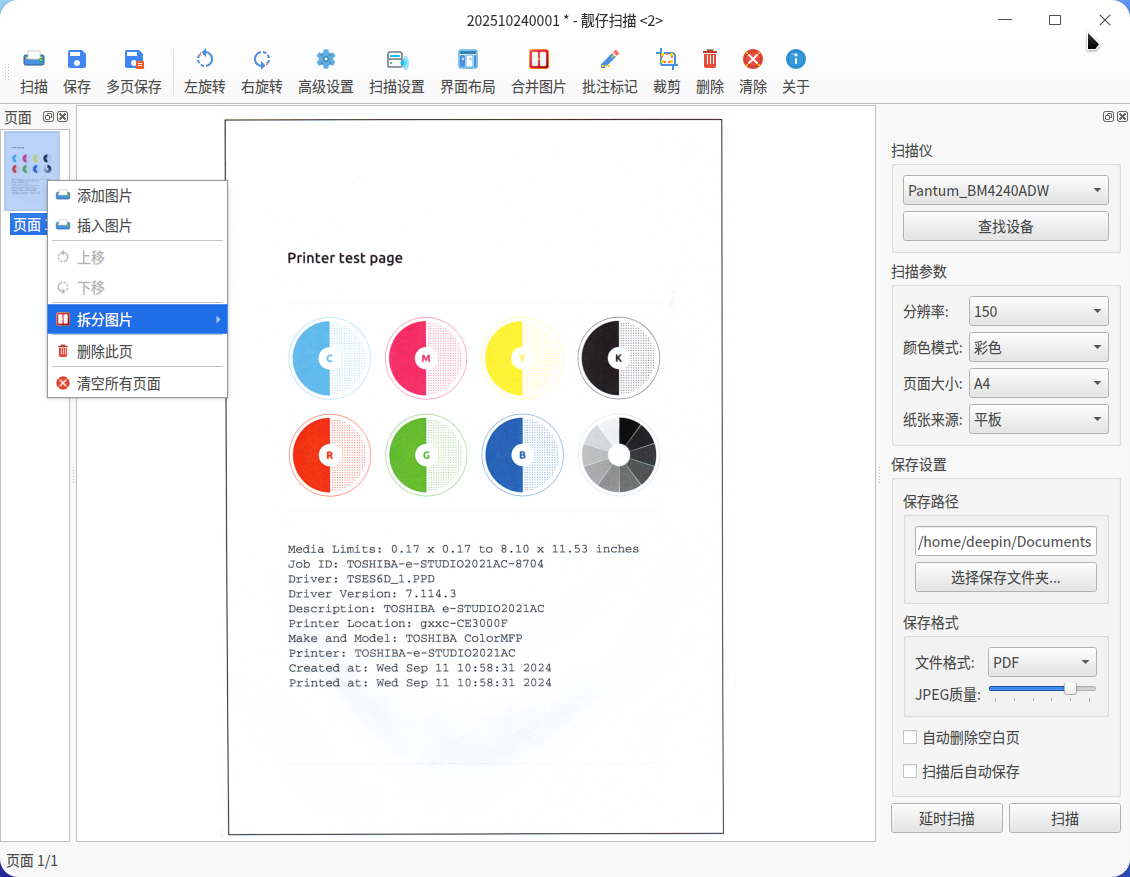Image resolution: width=1130 pixels, height=877 pixels.
Task: Open the Pantum_BM4240ADW scanner dropdown
Action: click(x=1005, y=190)
